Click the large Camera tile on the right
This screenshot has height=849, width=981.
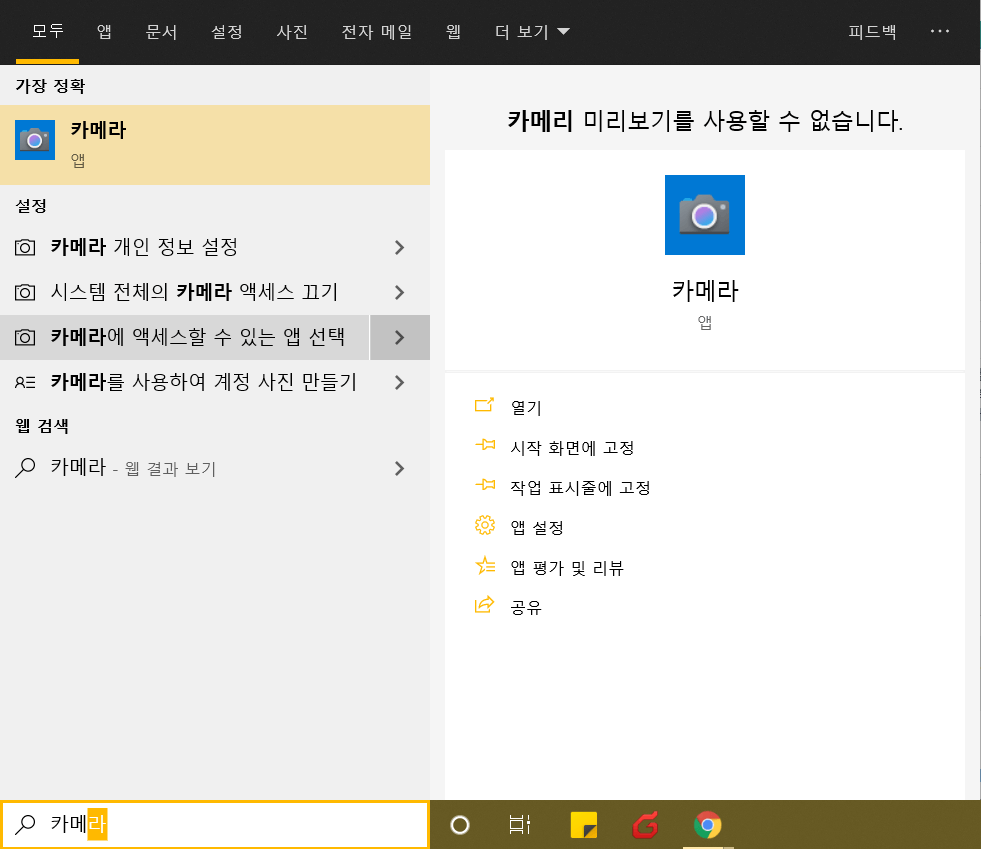(x=705, y=215)
